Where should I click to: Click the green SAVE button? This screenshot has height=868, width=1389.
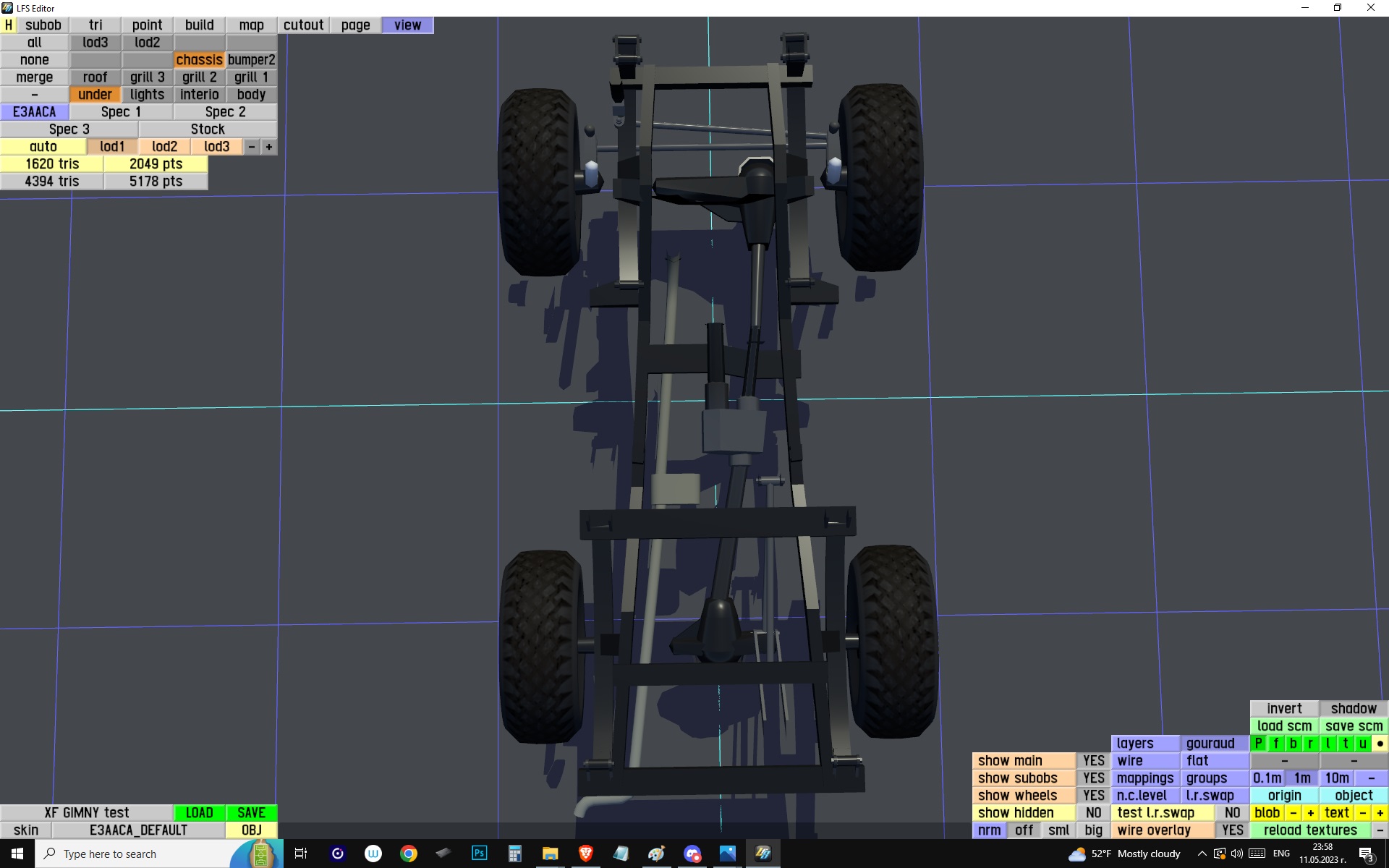coord(251,812)
